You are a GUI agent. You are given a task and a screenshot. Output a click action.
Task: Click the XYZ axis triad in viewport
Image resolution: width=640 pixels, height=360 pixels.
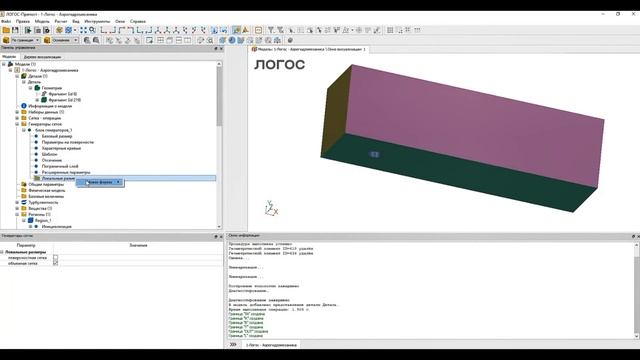tap(271, 208)
